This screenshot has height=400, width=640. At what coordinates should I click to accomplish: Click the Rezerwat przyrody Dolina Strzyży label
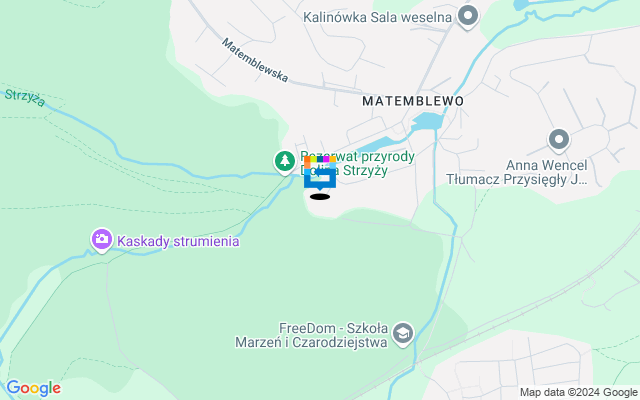(358, 163)
